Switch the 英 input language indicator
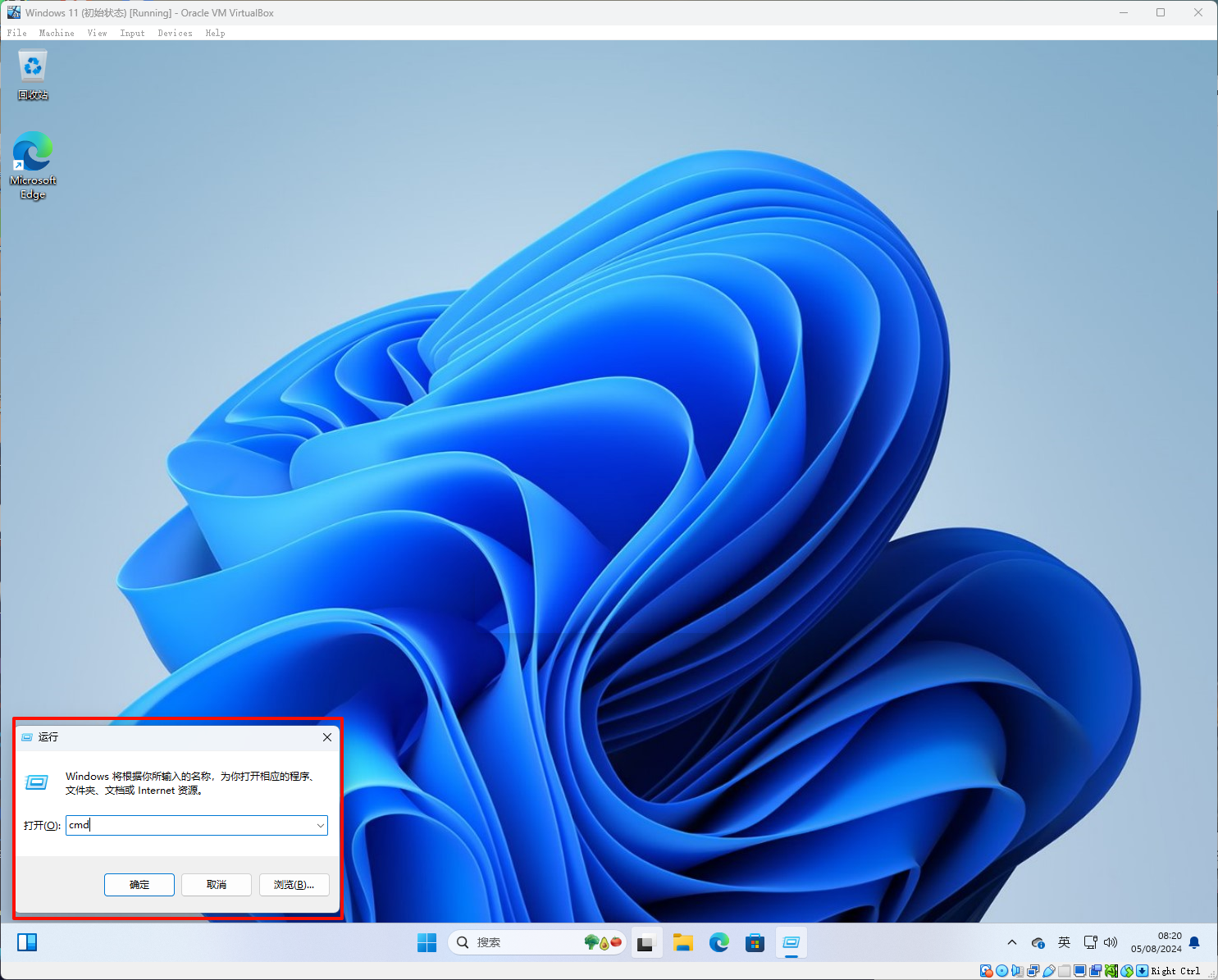This screenshot has width=1218, height=980. pyautogui.click(x=1064, y=942)
